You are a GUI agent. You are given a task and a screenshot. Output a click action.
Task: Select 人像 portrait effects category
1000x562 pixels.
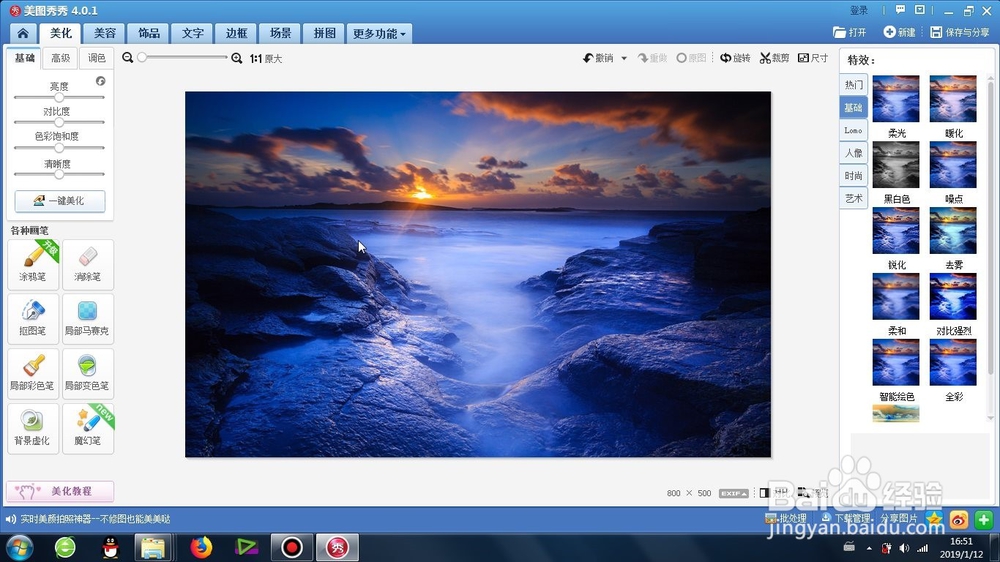pos(853,153)
